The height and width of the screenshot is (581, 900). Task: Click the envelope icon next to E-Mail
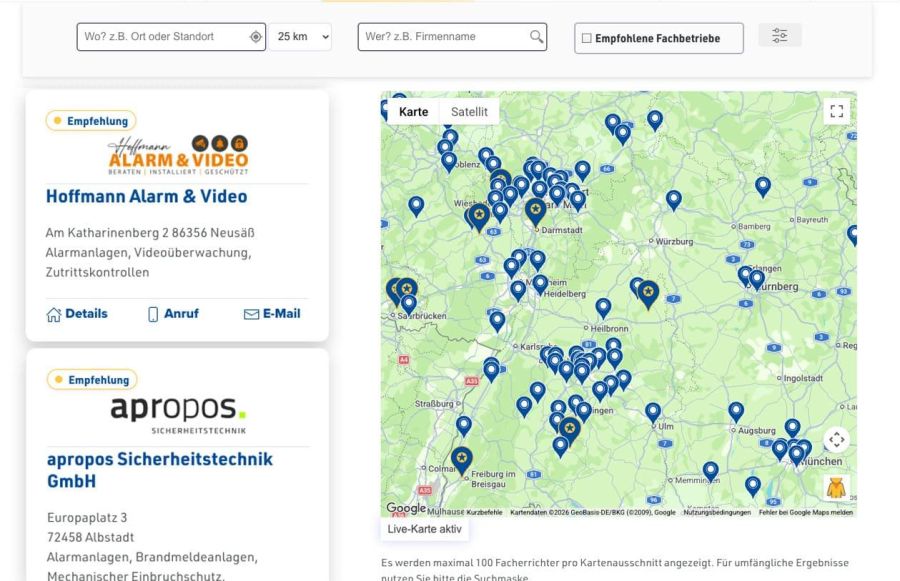tap(251, 315)
